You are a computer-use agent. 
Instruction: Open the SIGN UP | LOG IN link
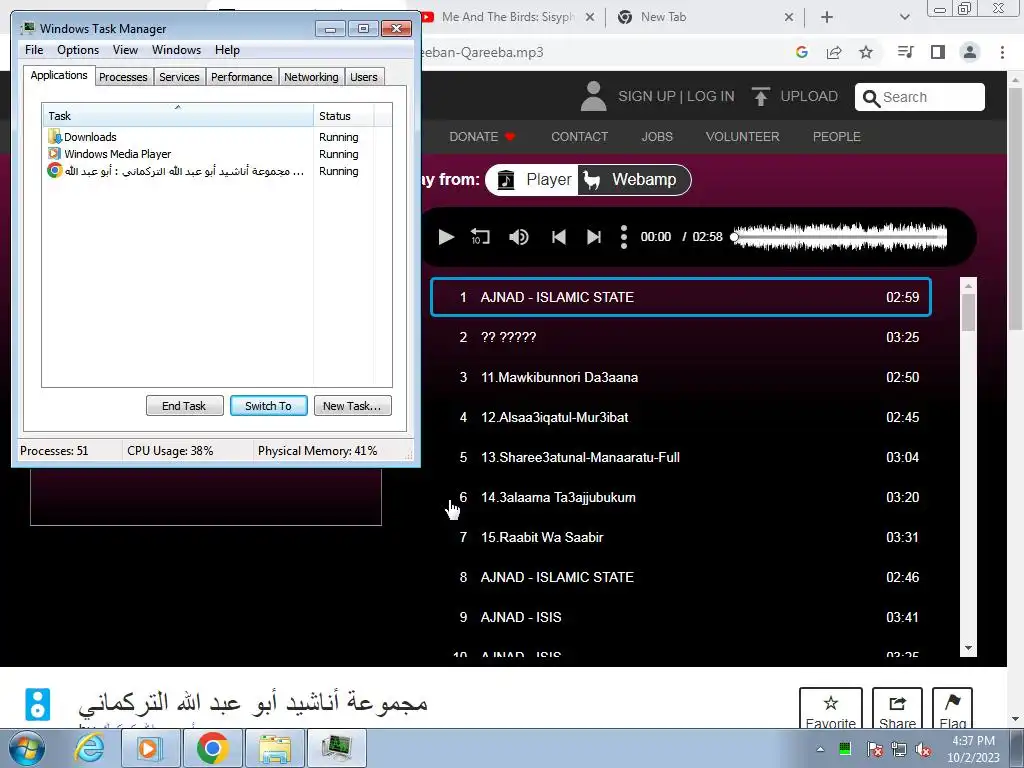(676, 97)
